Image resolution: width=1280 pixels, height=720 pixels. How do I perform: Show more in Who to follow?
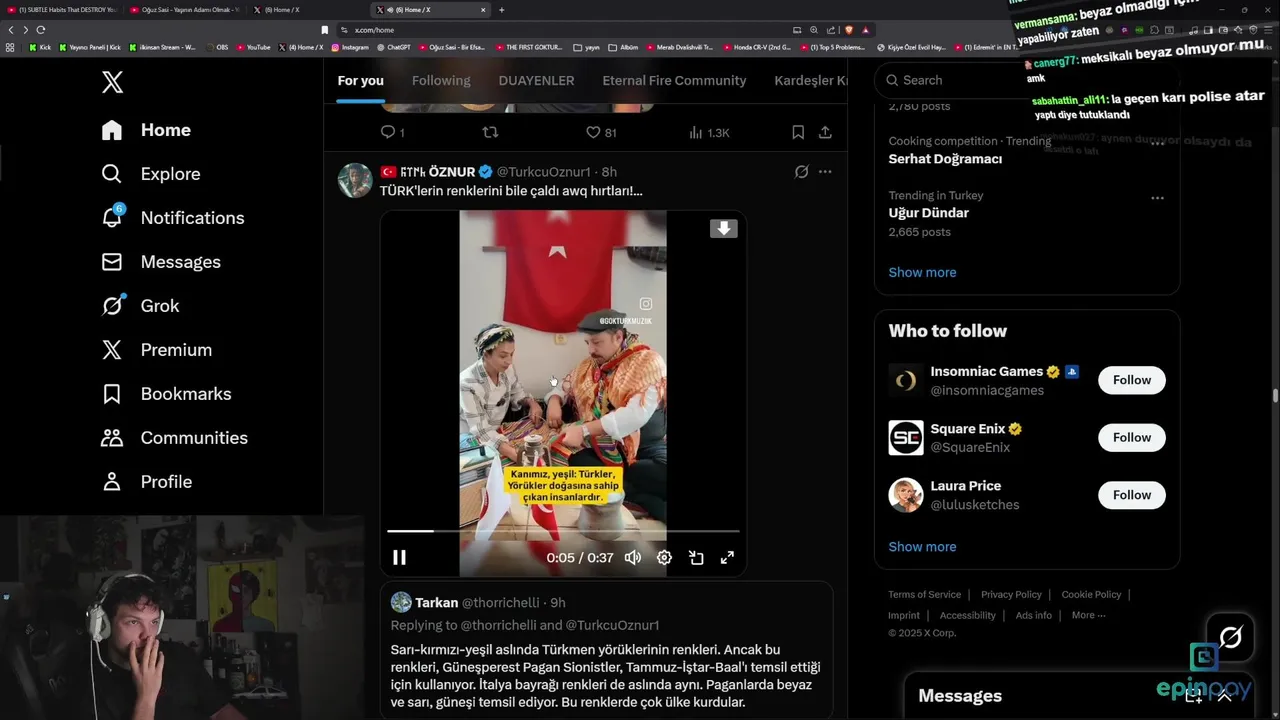[x=922, y=547]
